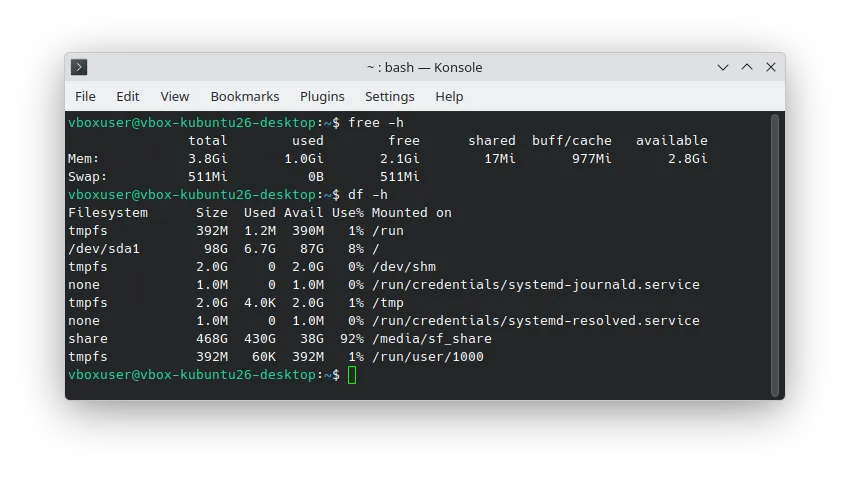Click the '~ : bash — Konsole' window title
Viewport: 850px width, 477px height.
click(424, 67)
